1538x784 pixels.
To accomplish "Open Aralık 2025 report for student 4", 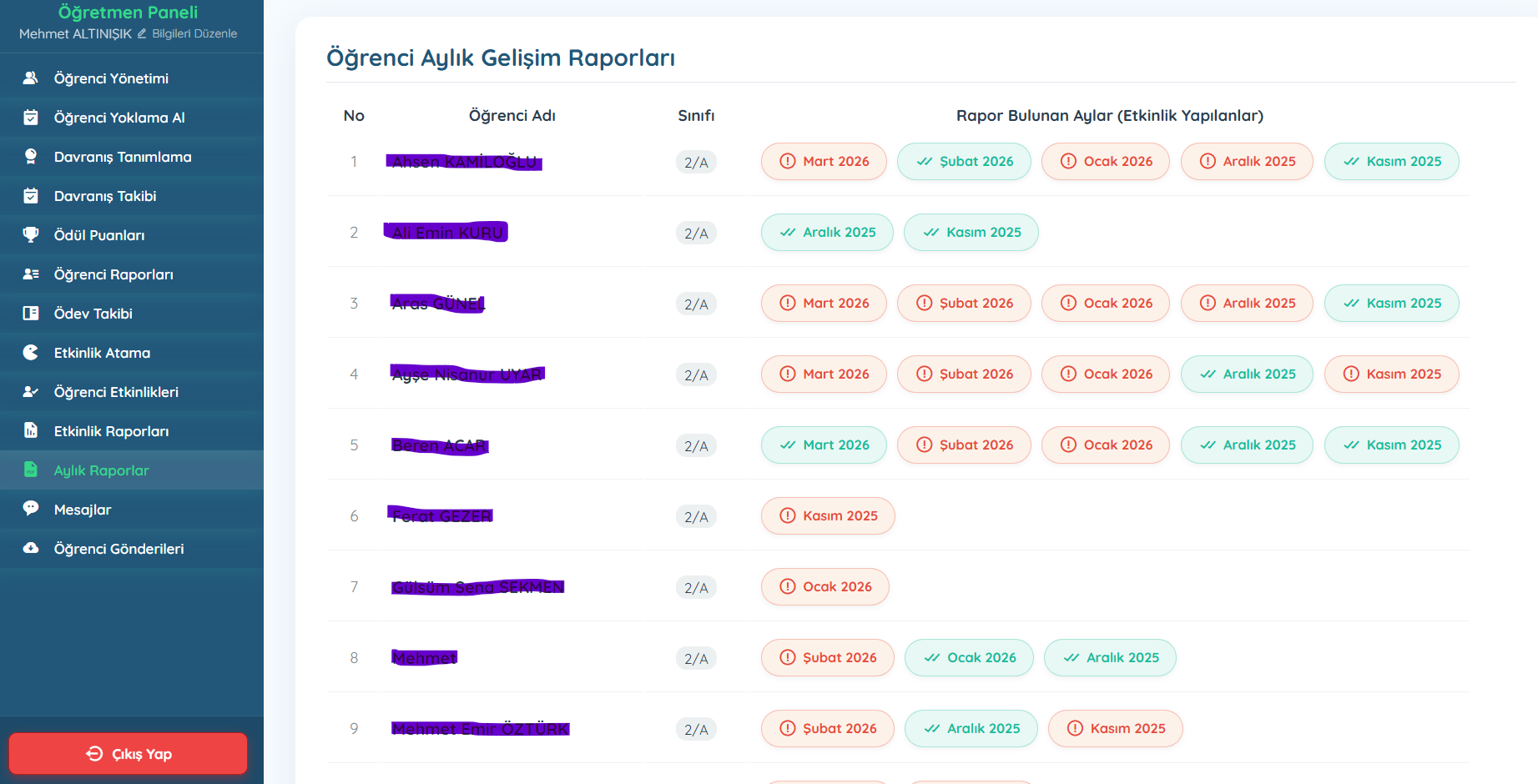I will click(1247, 374).
